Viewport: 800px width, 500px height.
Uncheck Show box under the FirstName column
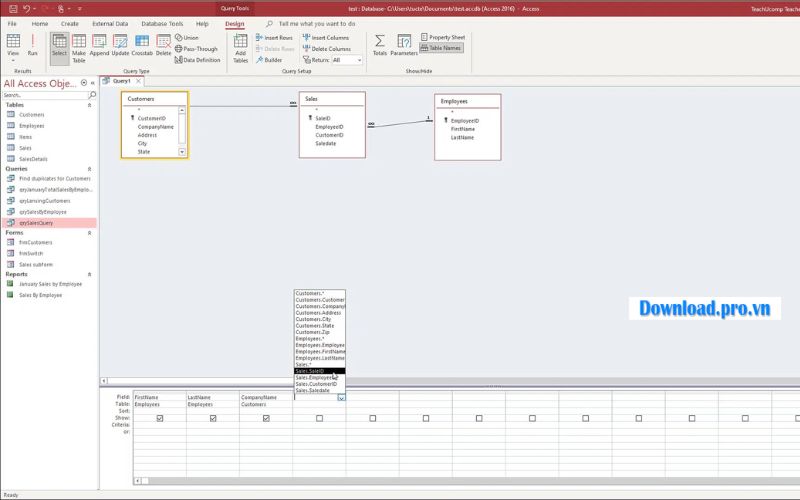(x=160, y=418)
